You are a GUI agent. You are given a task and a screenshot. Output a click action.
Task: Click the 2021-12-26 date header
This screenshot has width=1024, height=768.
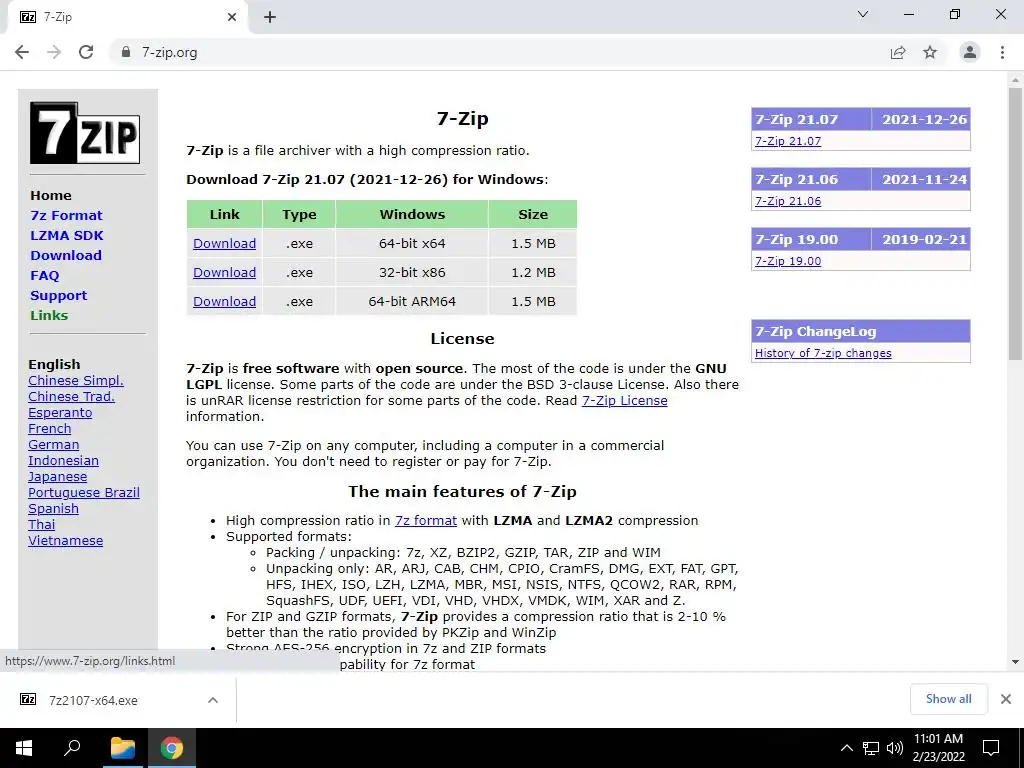pyautogui.click(x=924, y=120)
